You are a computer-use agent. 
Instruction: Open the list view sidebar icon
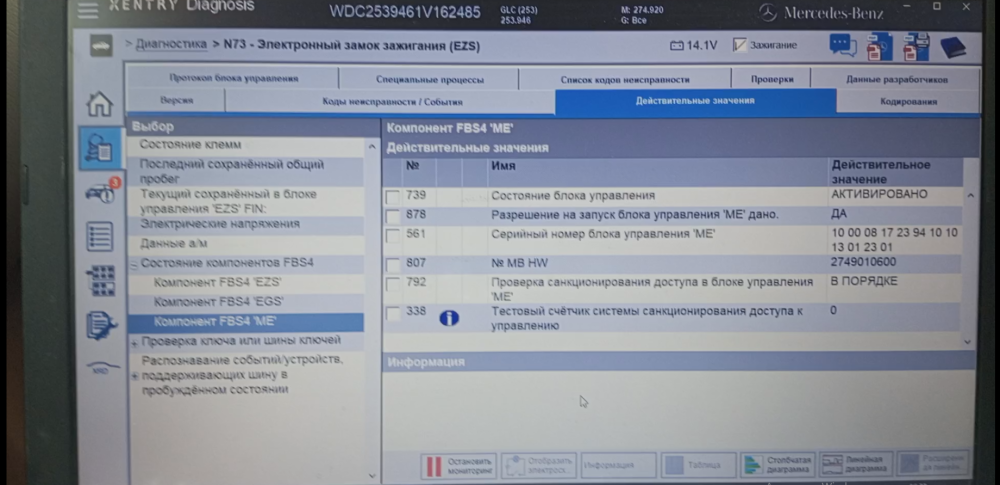pos(100,236)
